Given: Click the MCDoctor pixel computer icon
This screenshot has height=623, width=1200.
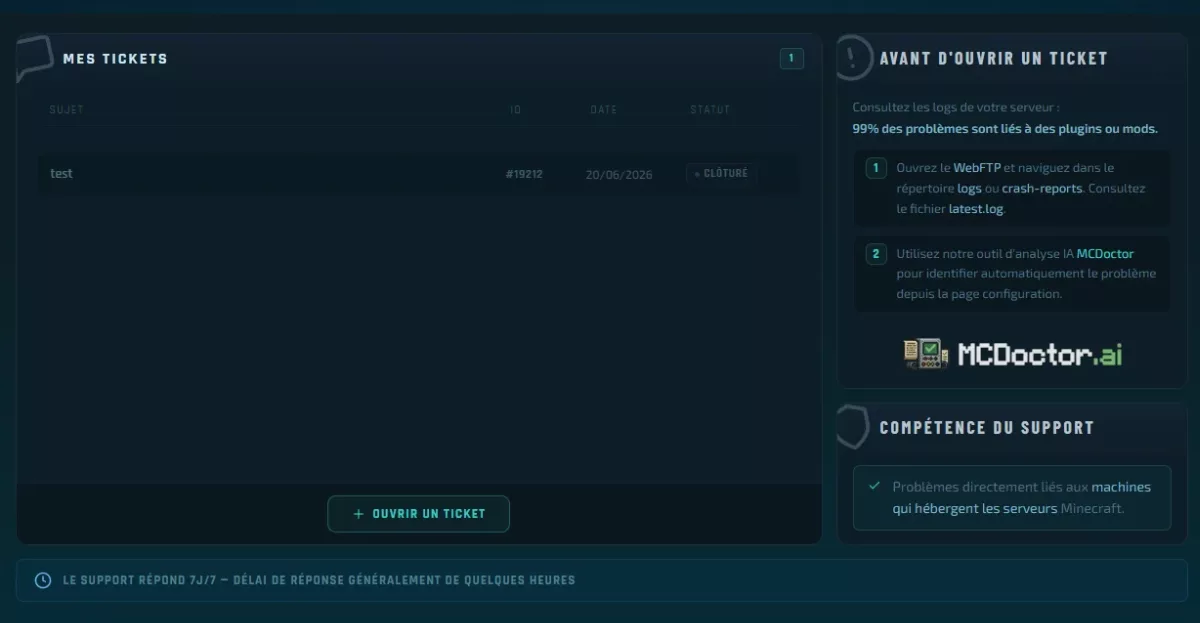Looking at the screenshot, I should tap(926, 353).
